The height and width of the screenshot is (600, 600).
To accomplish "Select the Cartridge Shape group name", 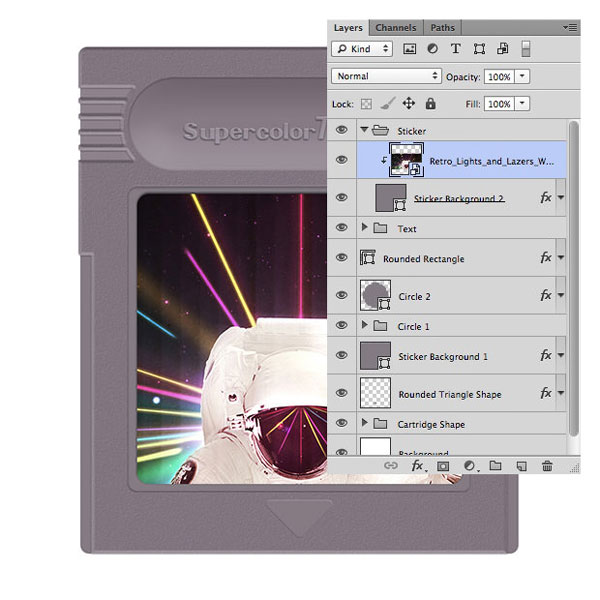I will pyautogui.click(x=431, y=424).
